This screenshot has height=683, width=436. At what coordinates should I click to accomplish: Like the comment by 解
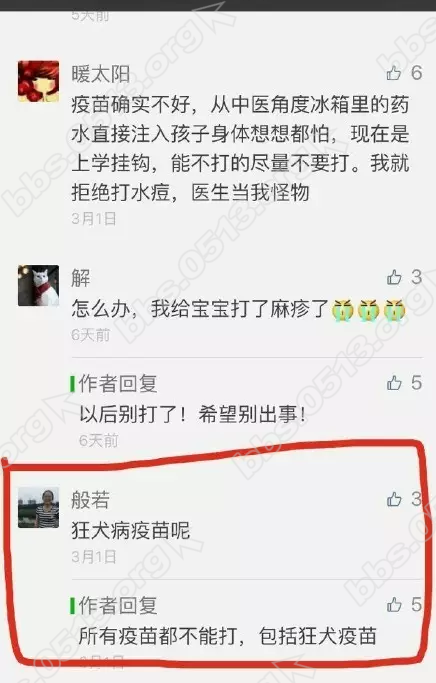click(394, 277)
